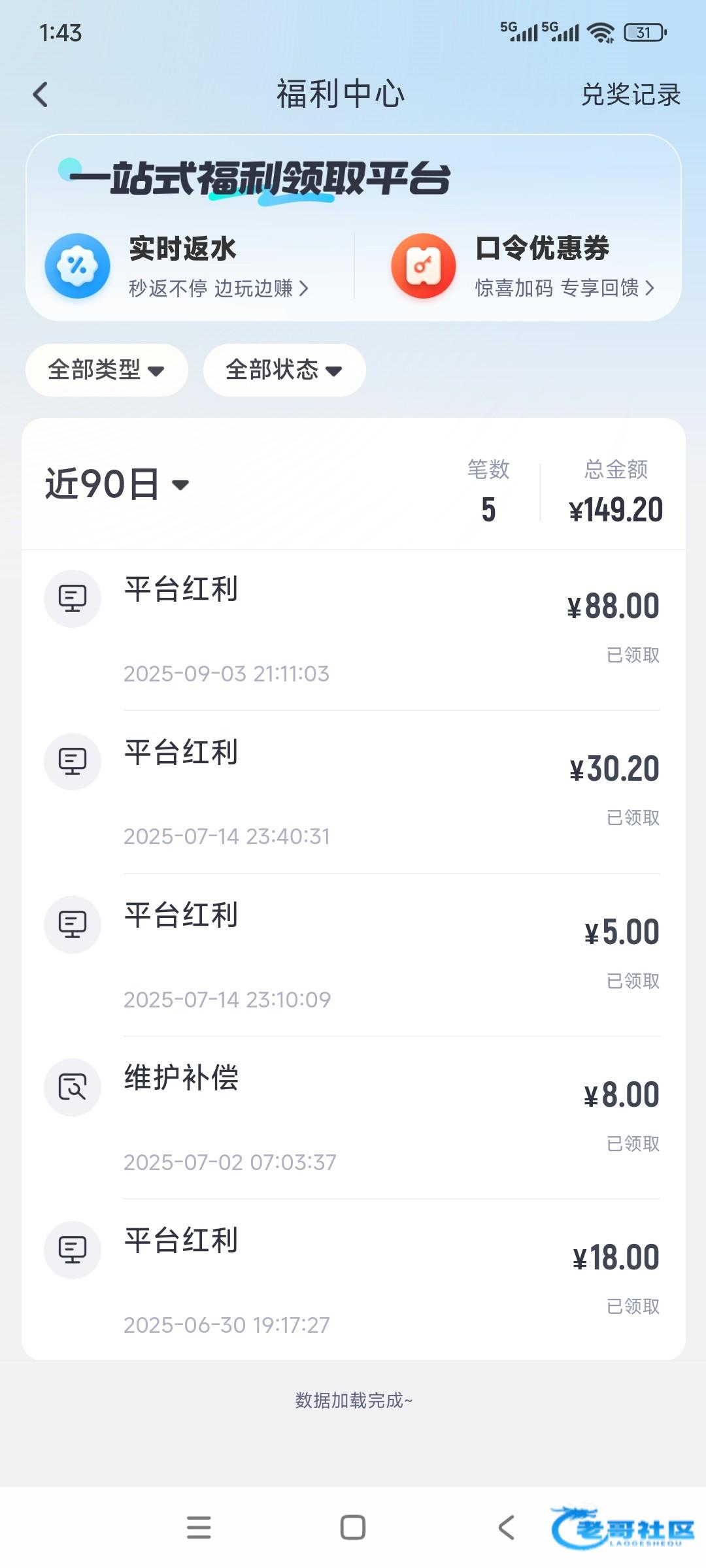Tap the ¥149.20 总金额 summary
The image size is (706, 1568).
(x=616, y=510)
